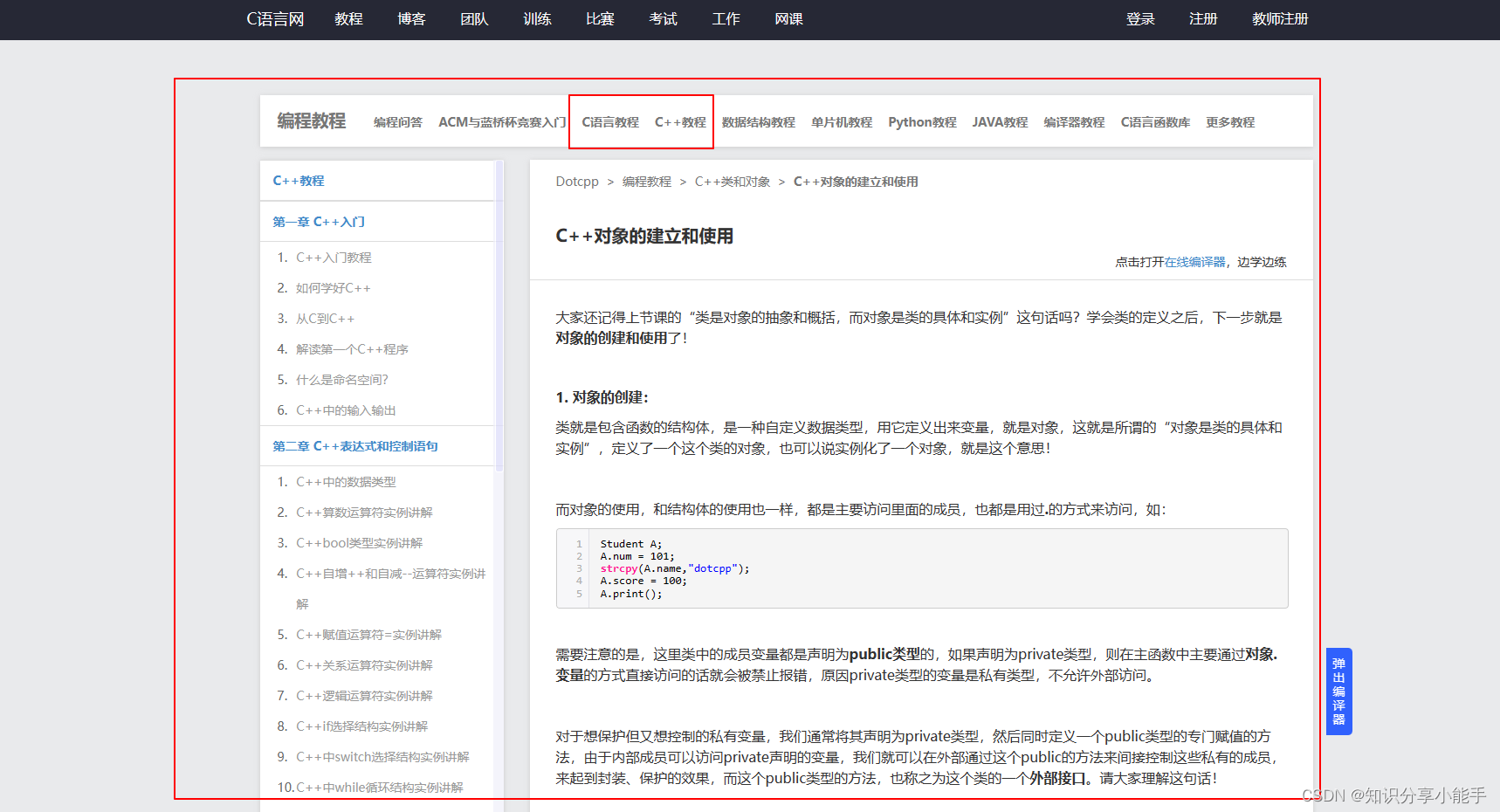Open lesson 解读第一个C++程序
The image size is (1500, 812).
[x=352, y=349]
